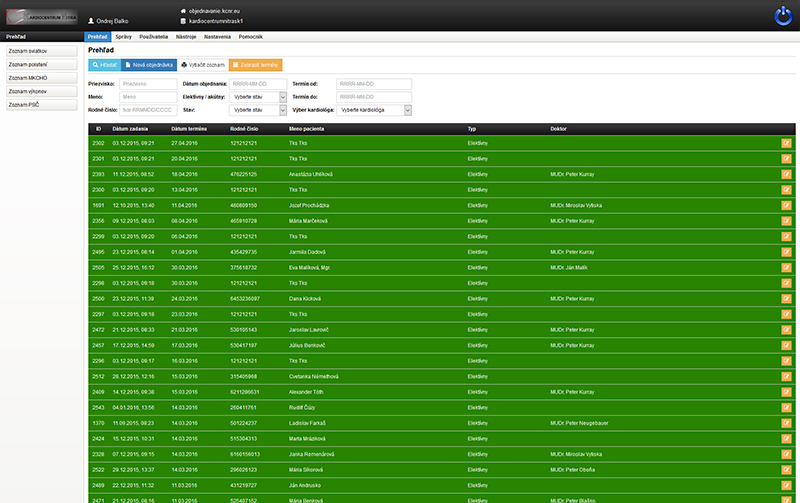Open Zoznam poistení in sidebar
This screenshot has height=503, width=800.
(42, 65)
